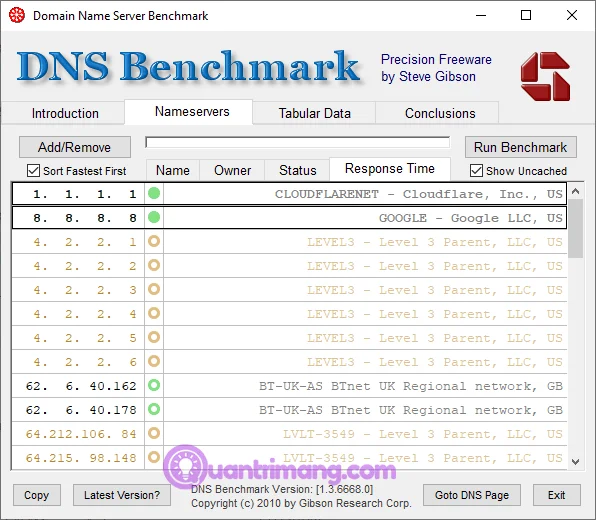Image resolution: width=596 pixels, height=520 pixels.
Task: Click the green status dot for 1.1.1.1
Action: pyautogui.click(x=154, y=193)
